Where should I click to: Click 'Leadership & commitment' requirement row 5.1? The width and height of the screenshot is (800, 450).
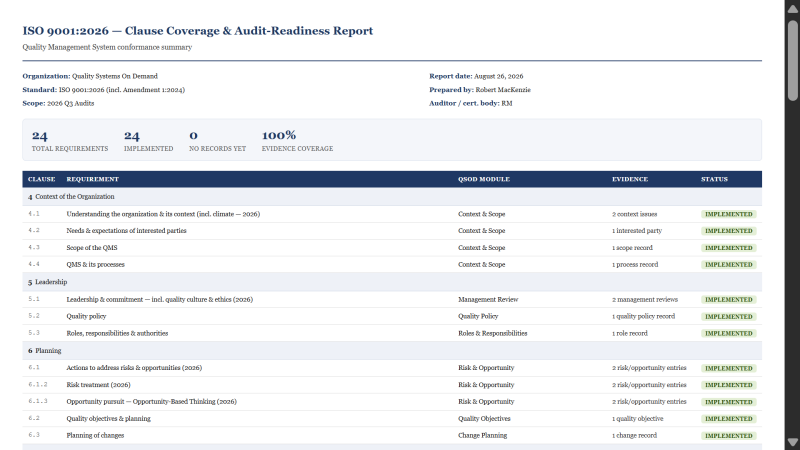click(160, 299)
